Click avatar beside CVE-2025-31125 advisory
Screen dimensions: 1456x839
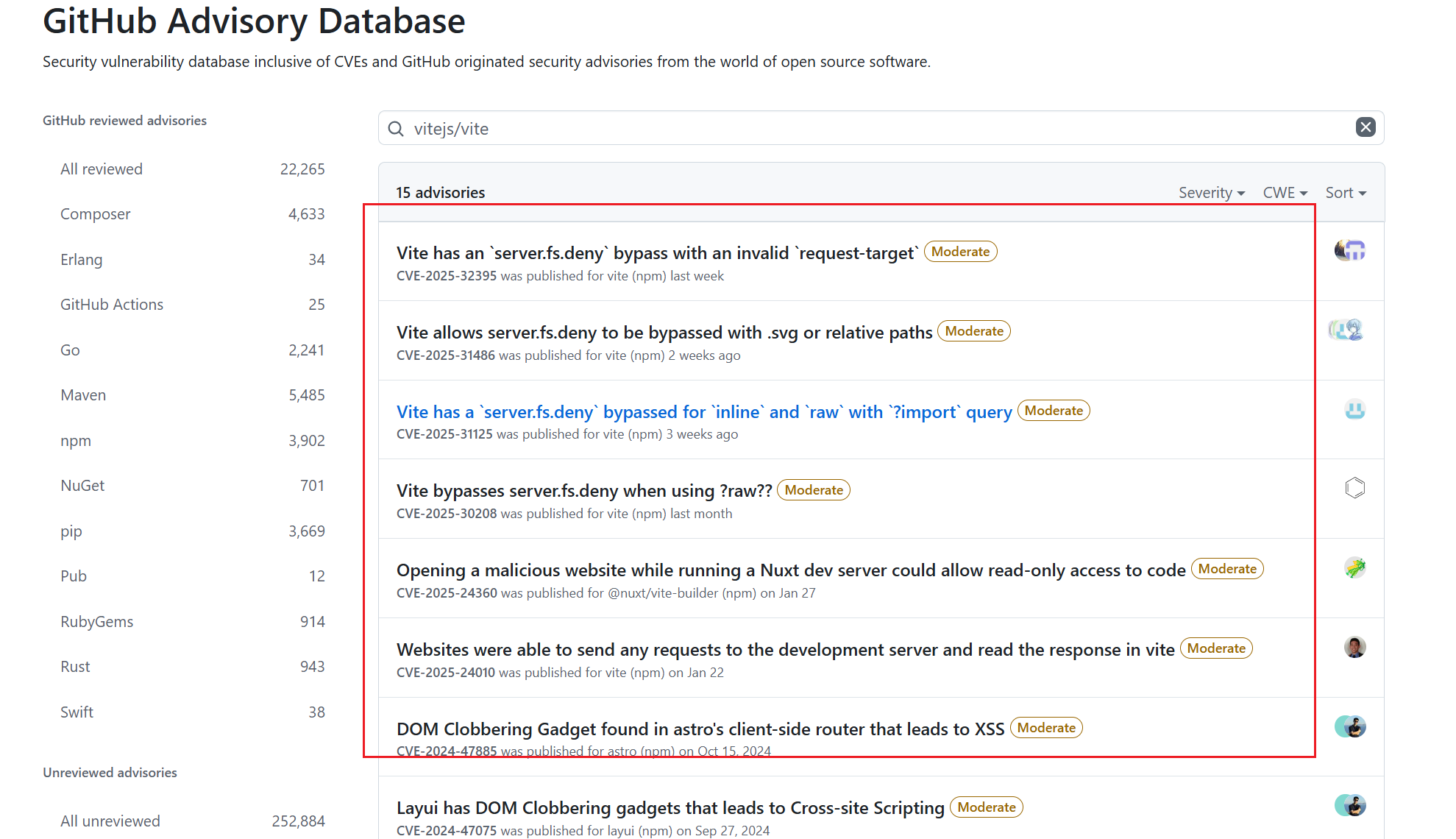(1354, 409)
